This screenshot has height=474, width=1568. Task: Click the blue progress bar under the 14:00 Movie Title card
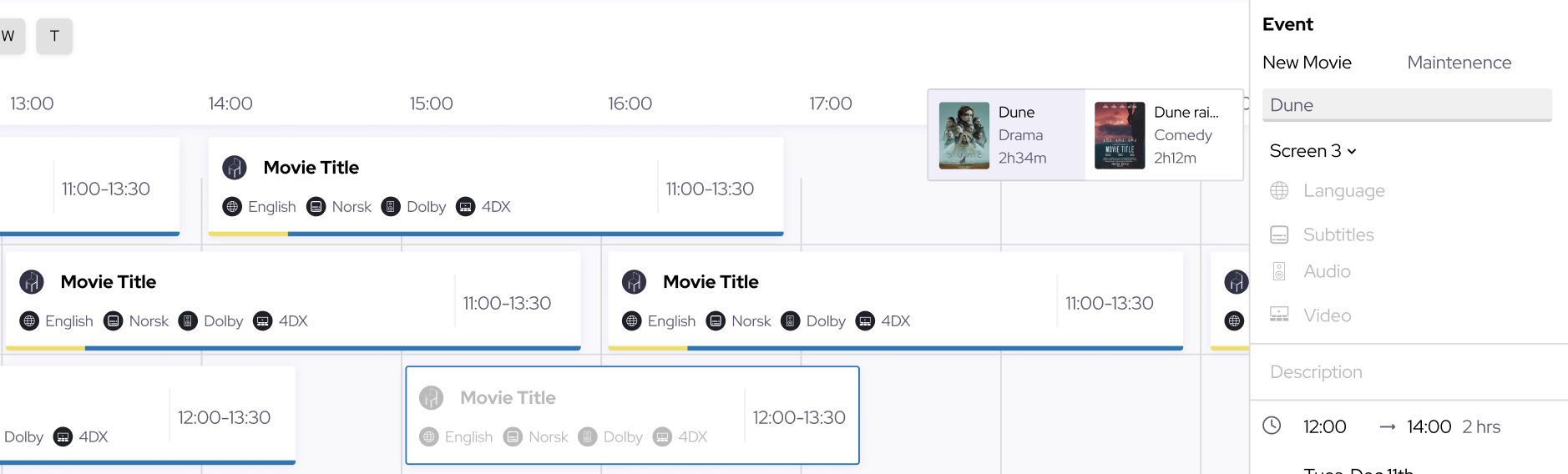(535, 234)
